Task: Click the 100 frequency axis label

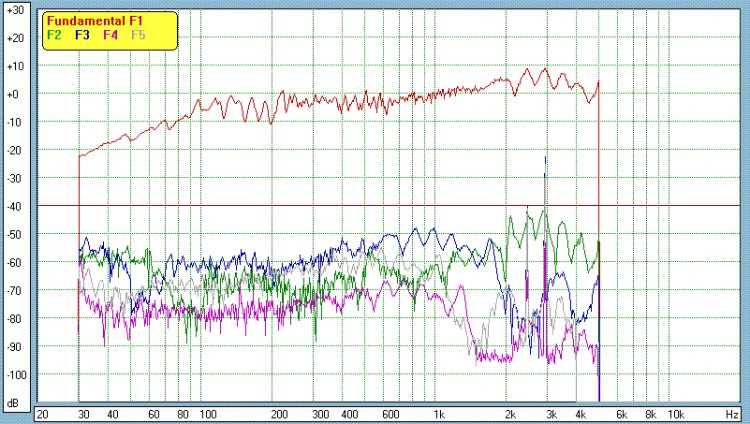Action: coord(208,414)
